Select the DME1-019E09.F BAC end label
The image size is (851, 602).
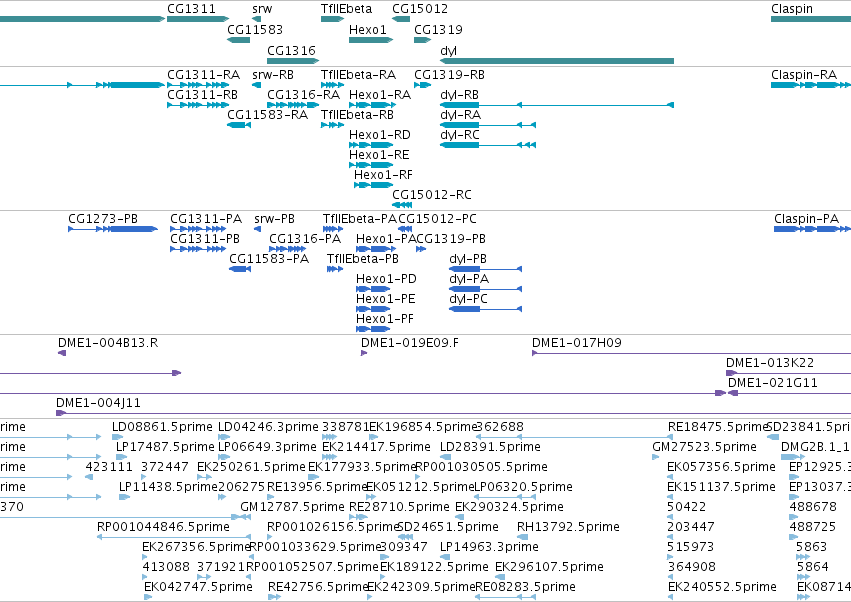point(410,343)
